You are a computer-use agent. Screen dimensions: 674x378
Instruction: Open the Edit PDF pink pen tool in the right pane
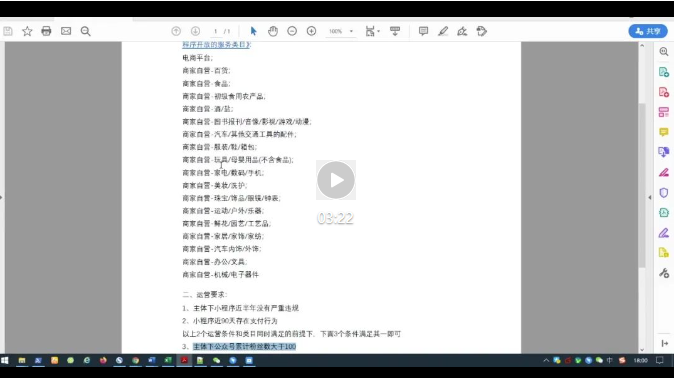coord(664,172)
